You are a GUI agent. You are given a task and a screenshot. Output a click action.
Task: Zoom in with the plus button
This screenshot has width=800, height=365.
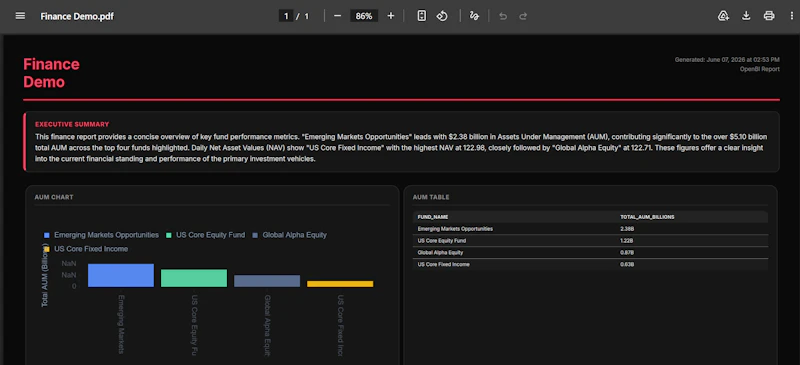coord(391,16)
